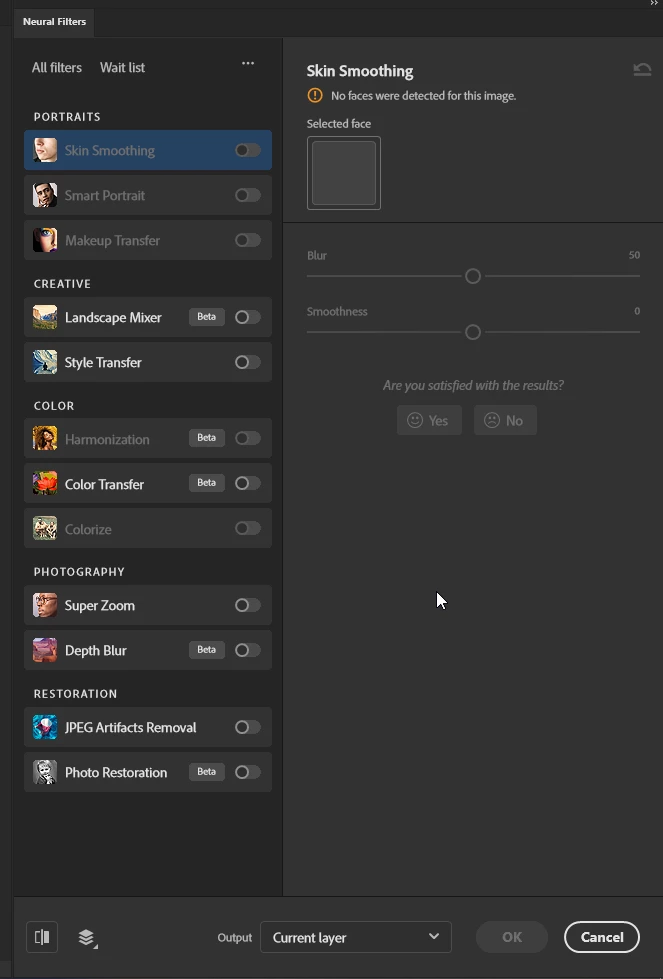Click the RESTORATION section header
This screenshot has height=979, width=663.
pyautogui.click(x=76, y=694)
